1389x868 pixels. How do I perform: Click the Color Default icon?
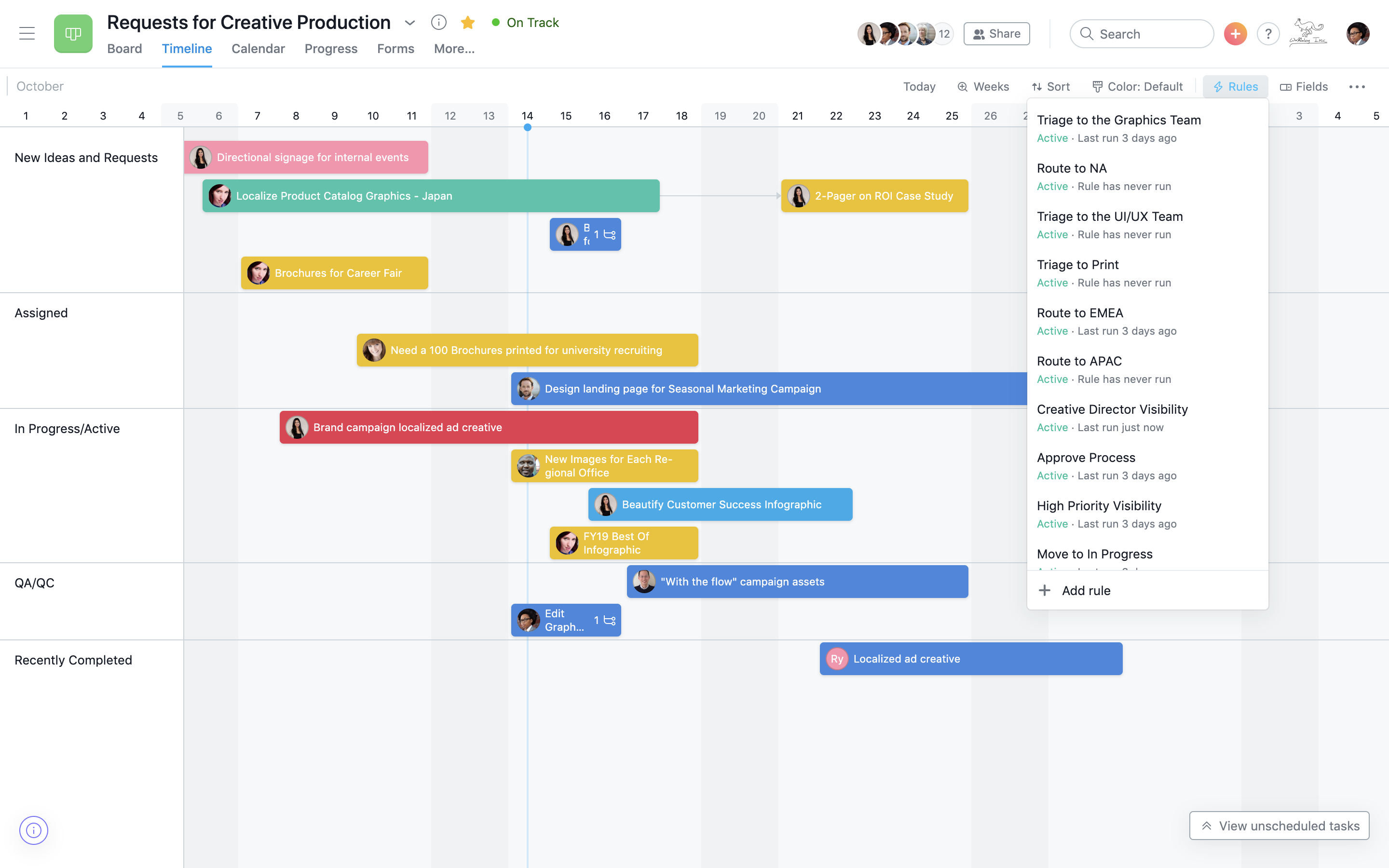(x=1098, y=87)
